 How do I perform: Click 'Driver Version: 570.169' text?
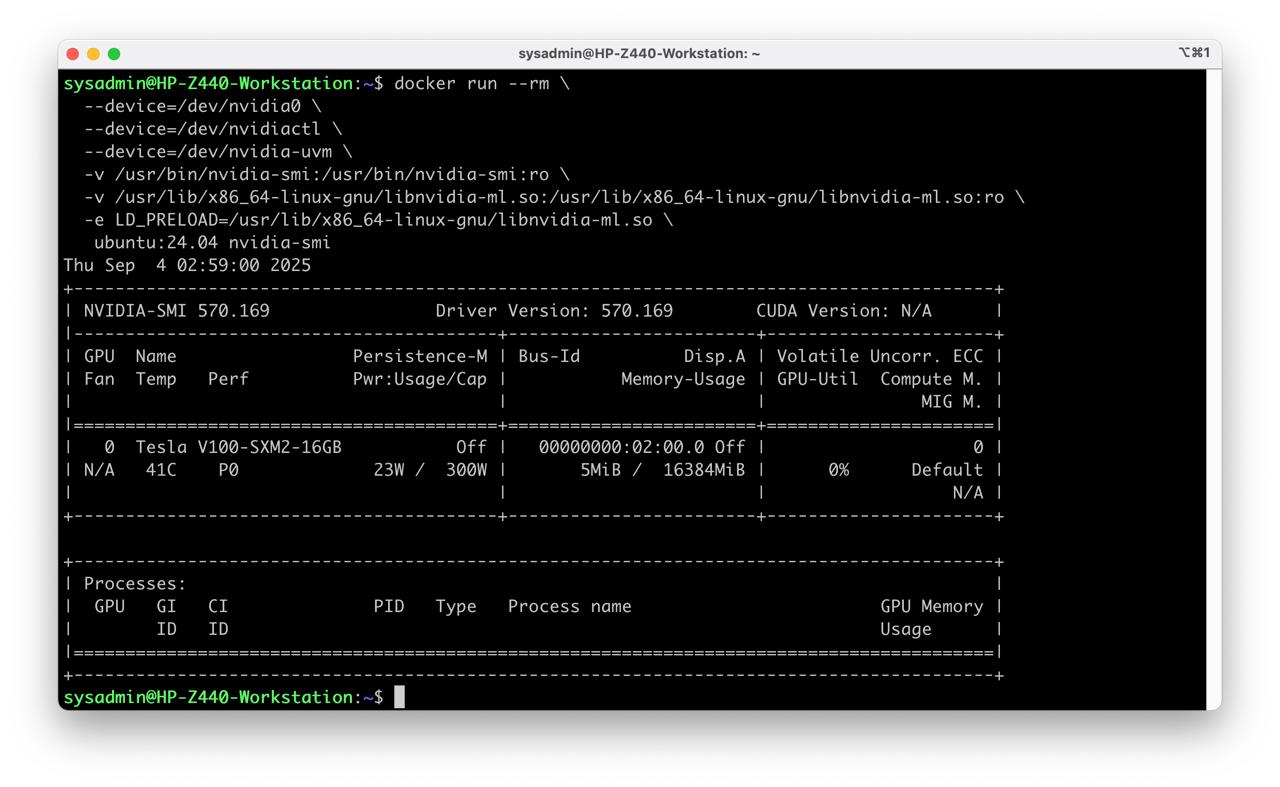click(554, 311)
